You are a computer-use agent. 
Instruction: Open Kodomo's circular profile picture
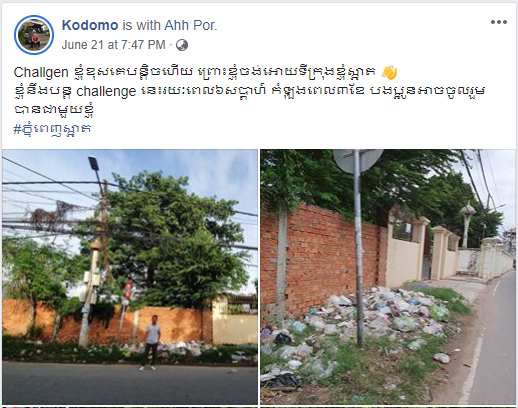[x=34, y=35]
